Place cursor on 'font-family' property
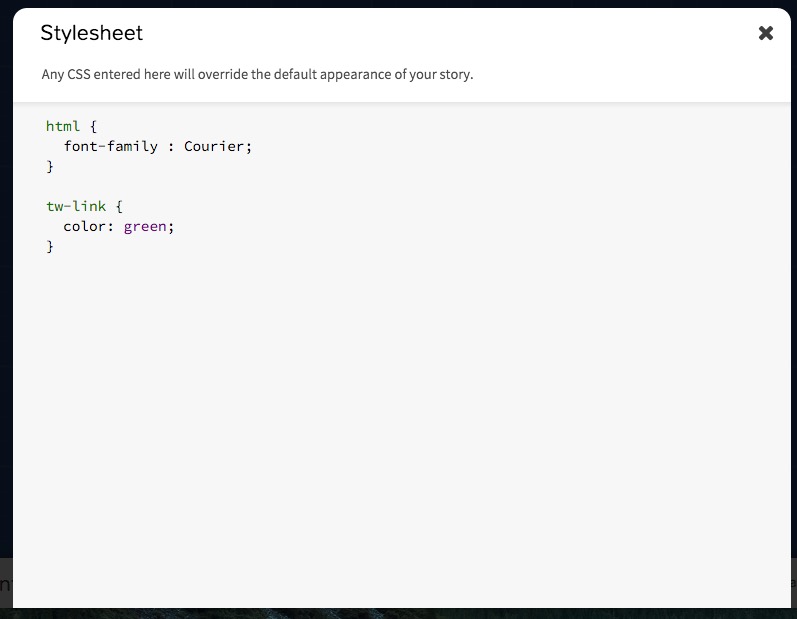 coord(110,146)
